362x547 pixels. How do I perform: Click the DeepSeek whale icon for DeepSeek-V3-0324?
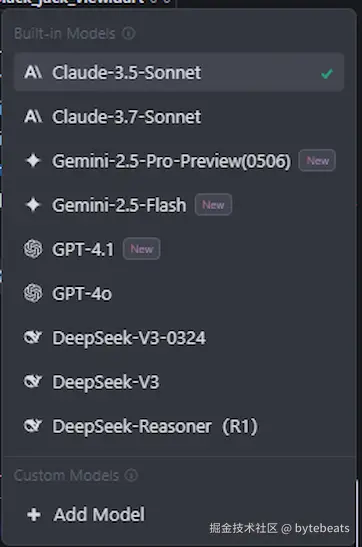click(33, 337)
